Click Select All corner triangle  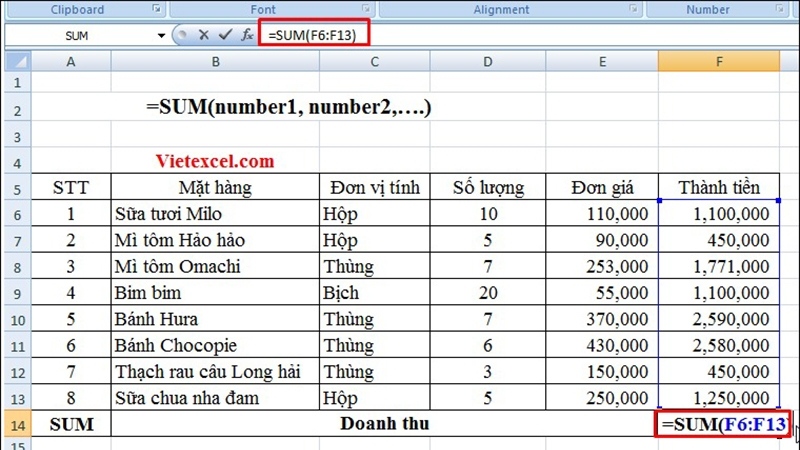coord(18,62)
